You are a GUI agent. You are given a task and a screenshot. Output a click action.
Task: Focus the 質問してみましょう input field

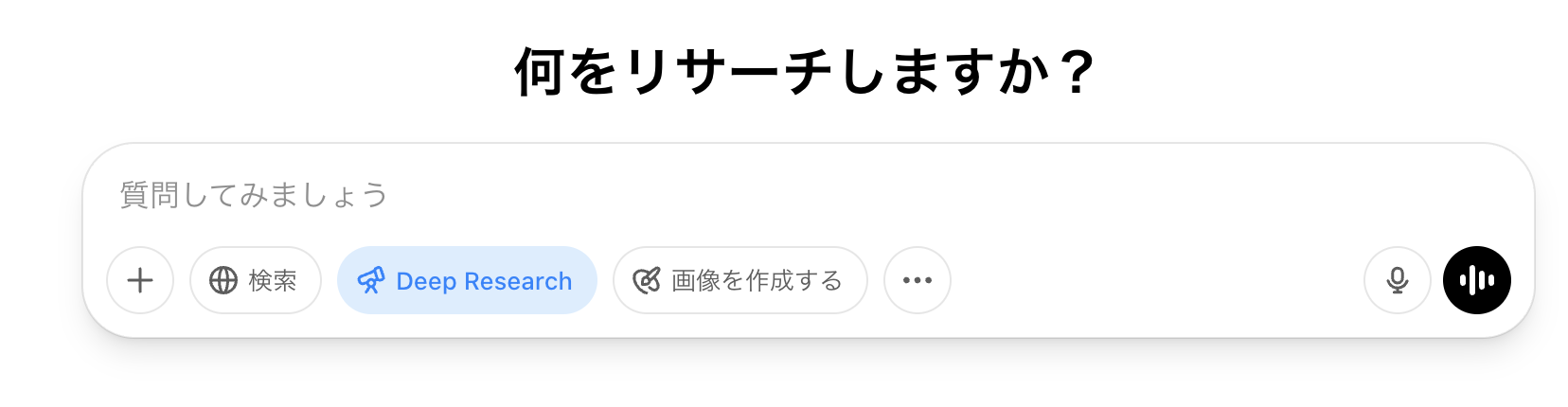(808, 195)
